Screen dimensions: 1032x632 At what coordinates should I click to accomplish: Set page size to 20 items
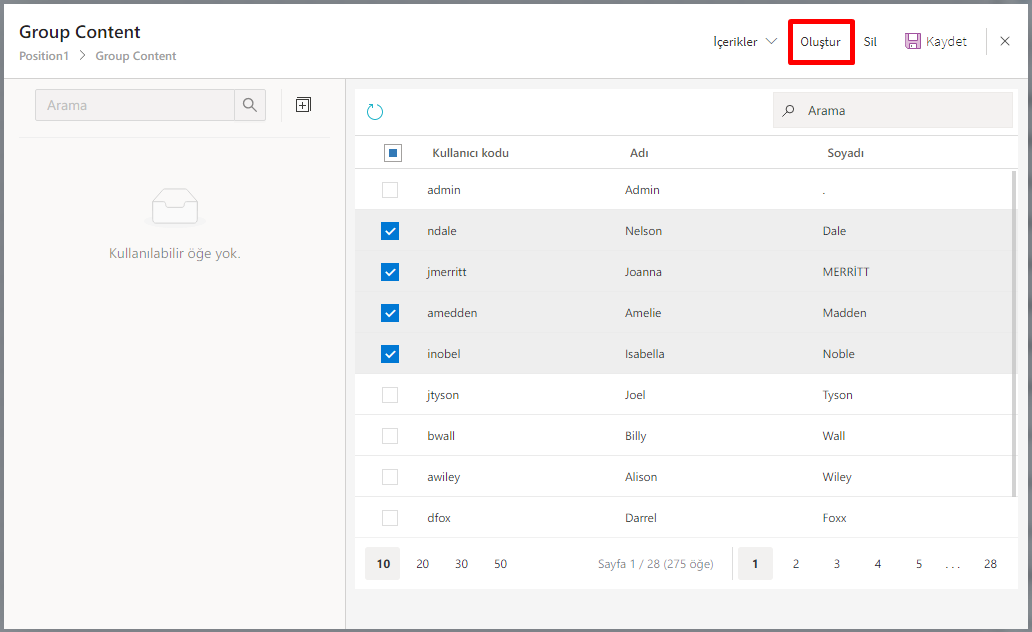(423, 564)
